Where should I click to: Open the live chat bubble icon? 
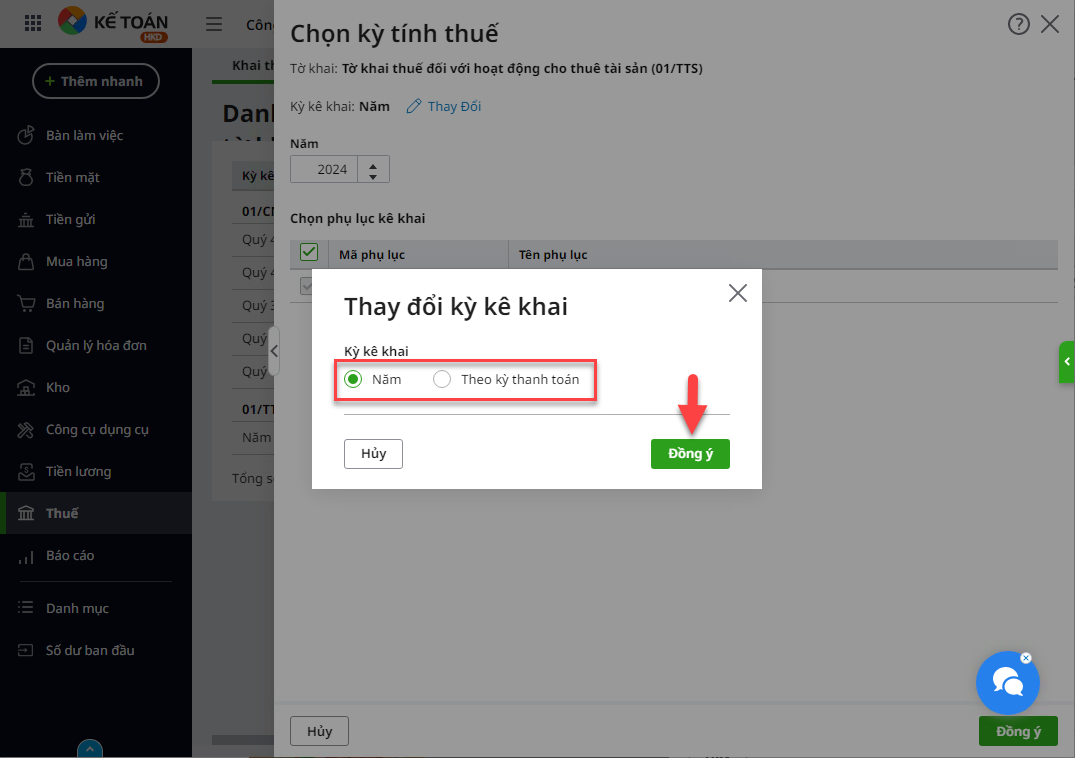pos(1007,683)
